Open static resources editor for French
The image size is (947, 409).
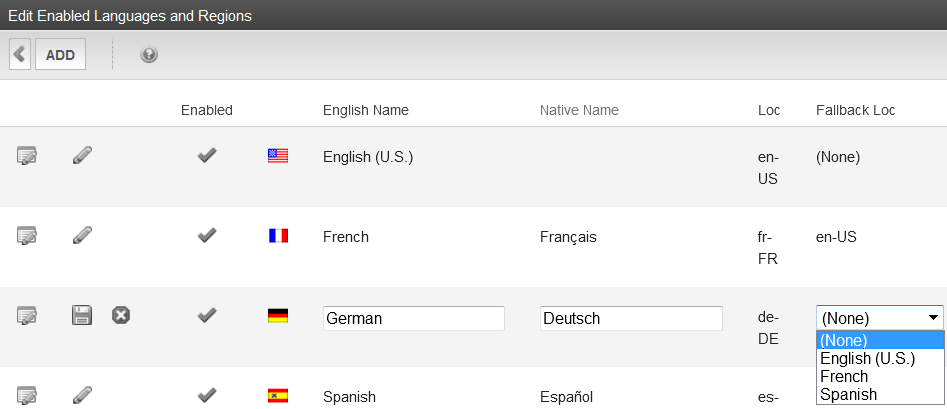[x=27, y=235]
